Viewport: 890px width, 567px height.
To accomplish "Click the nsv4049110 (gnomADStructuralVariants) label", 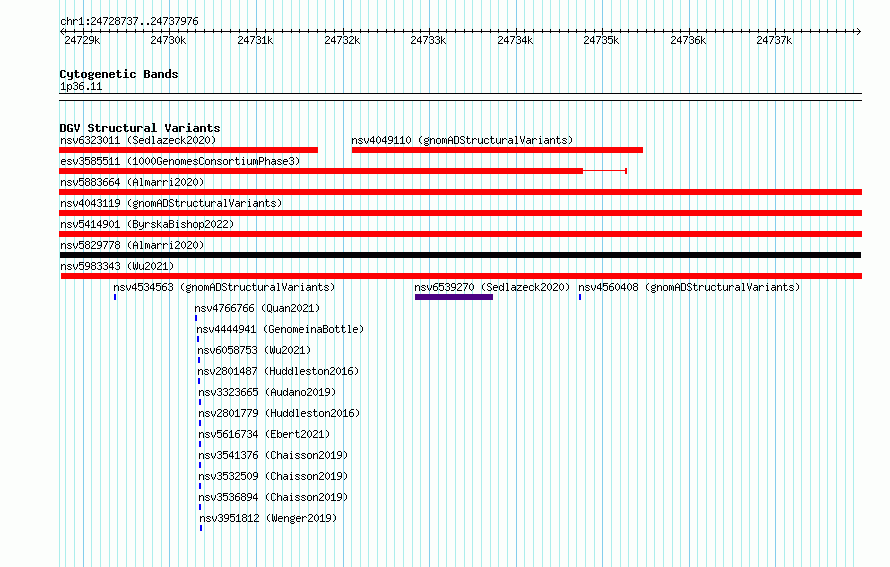I will [x=462, y=140].
